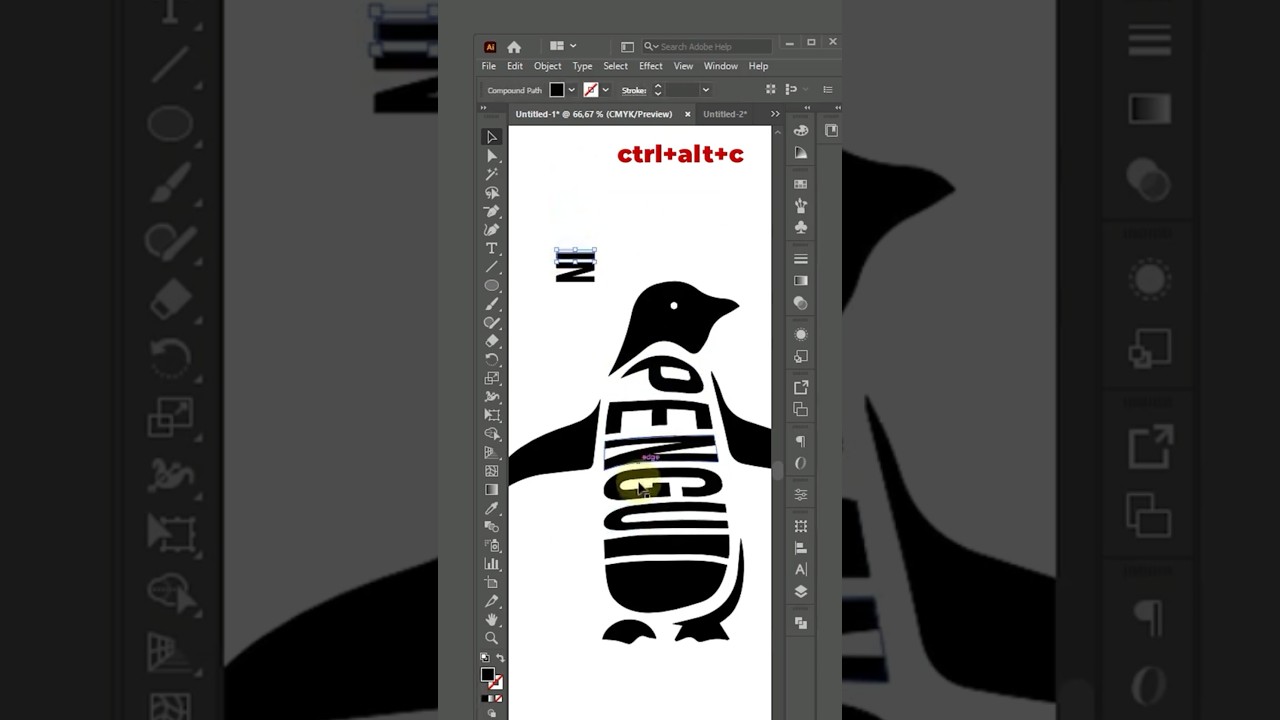Open the Asset Export panel icon

801,387
